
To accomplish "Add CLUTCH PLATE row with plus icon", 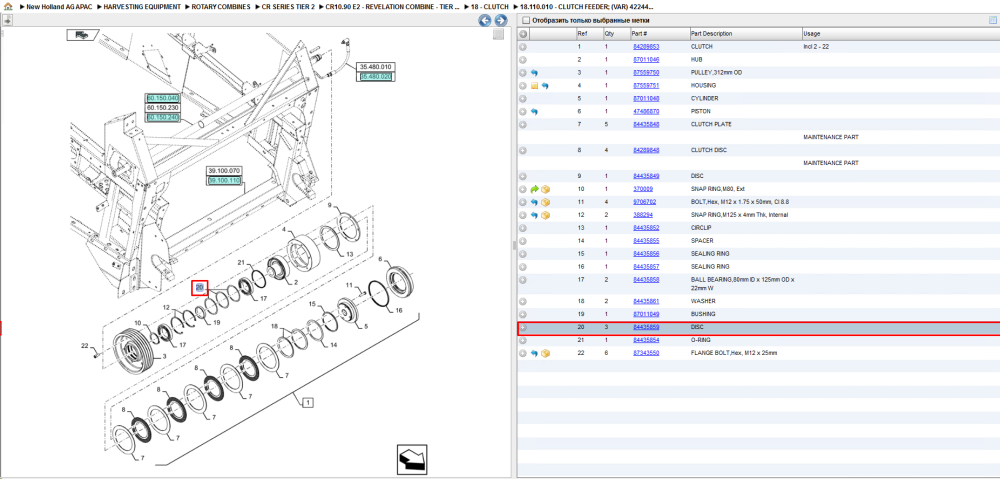I will [x=523, y=124].
